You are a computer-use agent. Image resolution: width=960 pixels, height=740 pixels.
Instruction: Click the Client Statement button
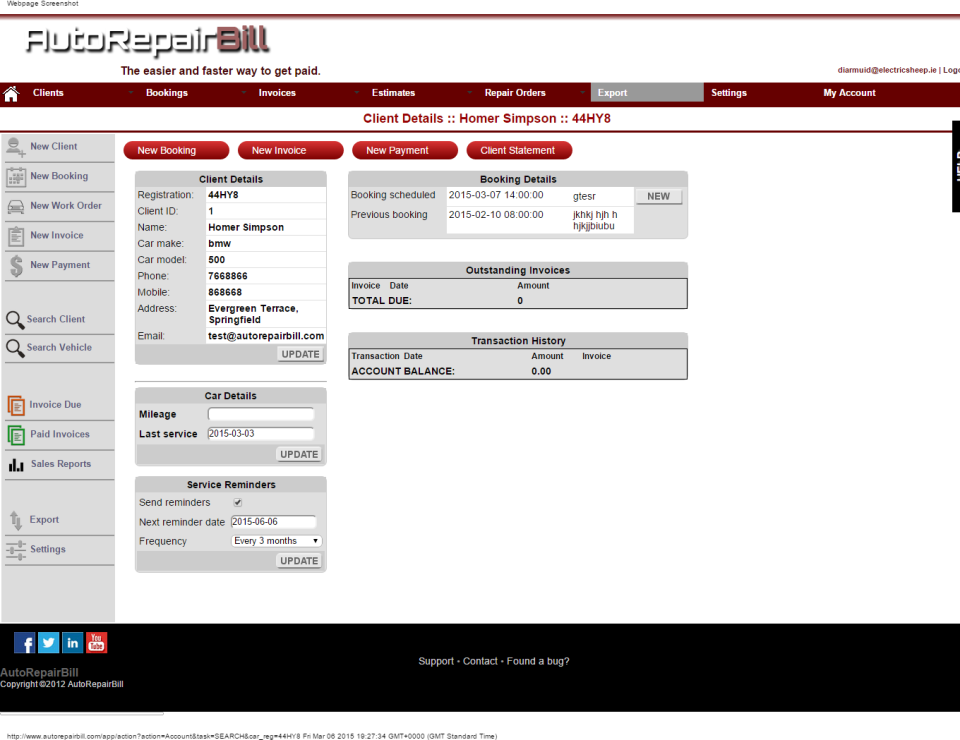point(518,150)
